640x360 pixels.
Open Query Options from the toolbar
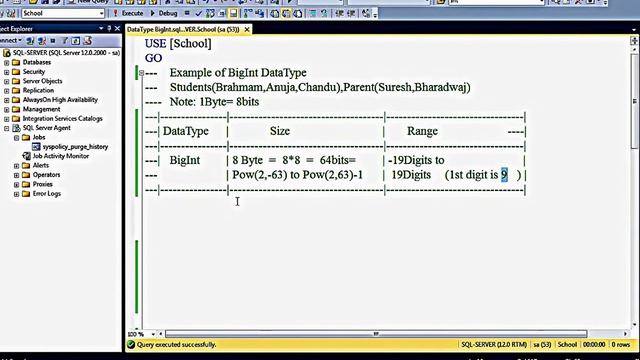(222, 13)
